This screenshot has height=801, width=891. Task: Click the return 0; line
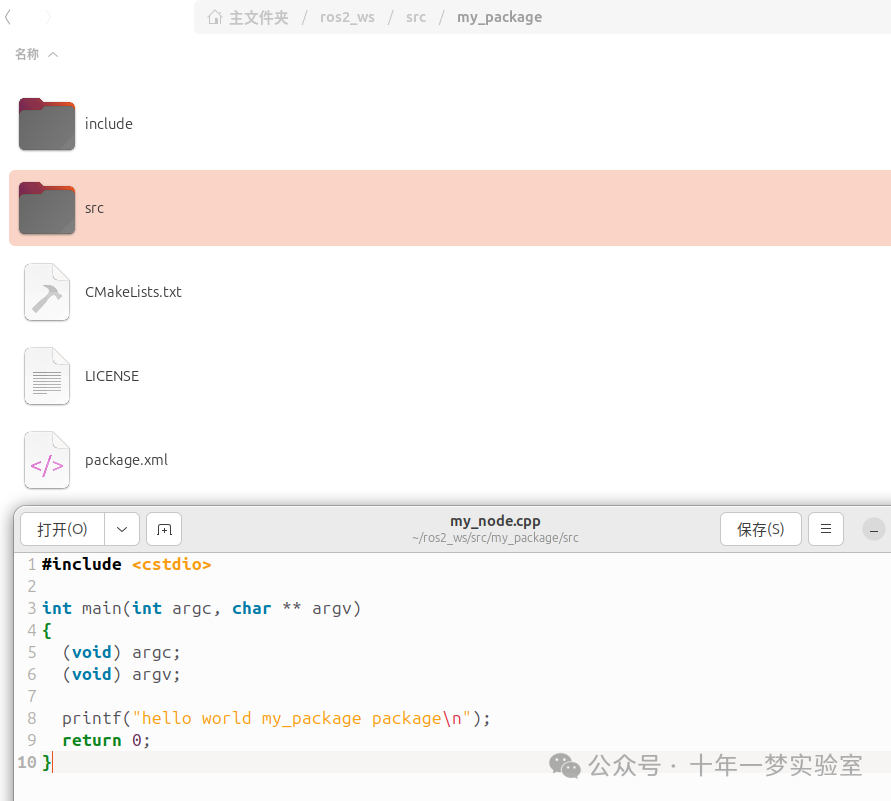(106, 741)
